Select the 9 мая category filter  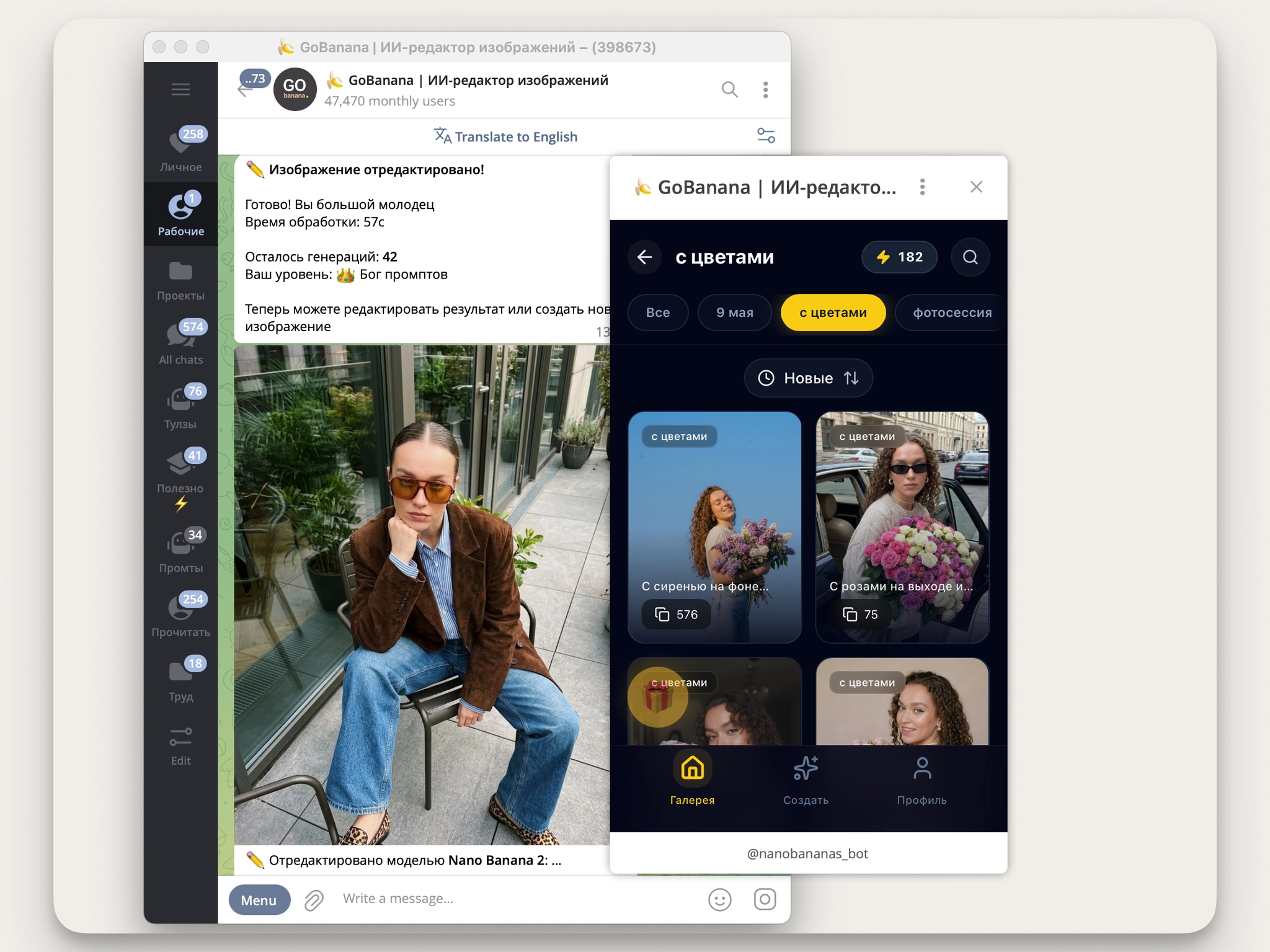(x=735, y=313)
